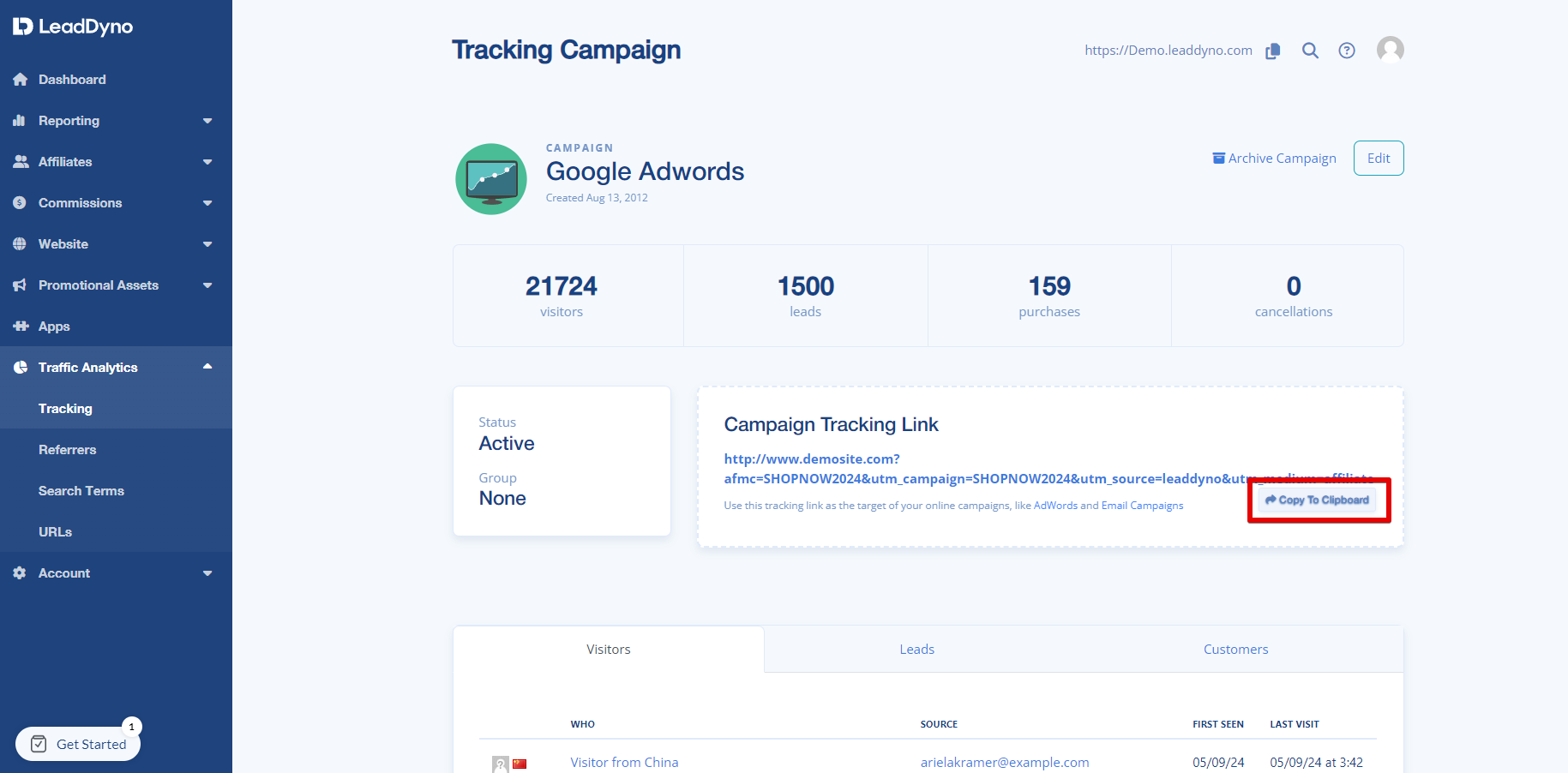Switch to the Customers tab

point(1235,650)
